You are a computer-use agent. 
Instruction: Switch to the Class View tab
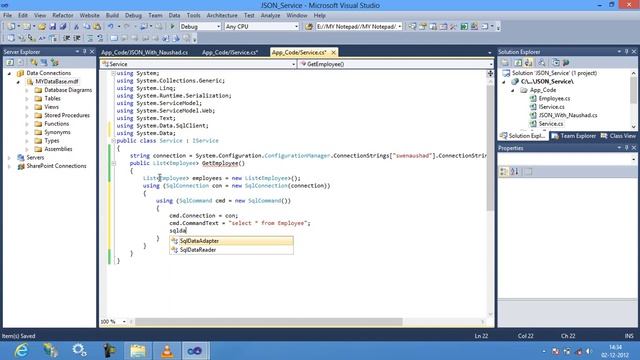(x=618, y=136)
